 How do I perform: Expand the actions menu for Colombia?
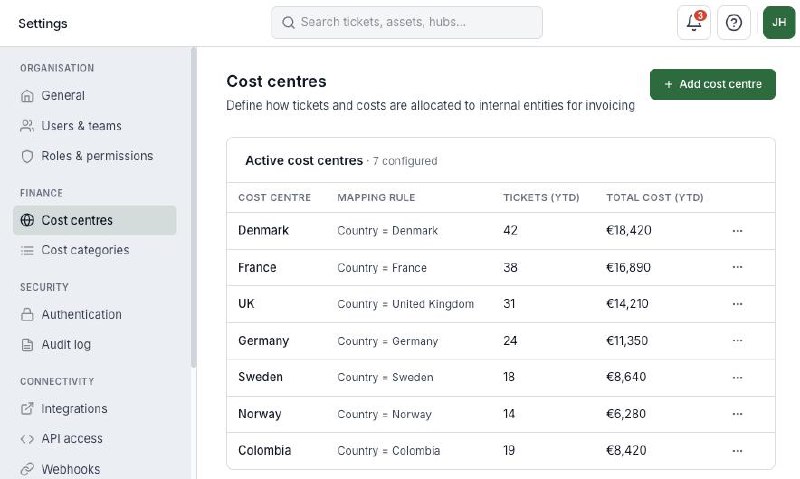(x=738, y=451)
